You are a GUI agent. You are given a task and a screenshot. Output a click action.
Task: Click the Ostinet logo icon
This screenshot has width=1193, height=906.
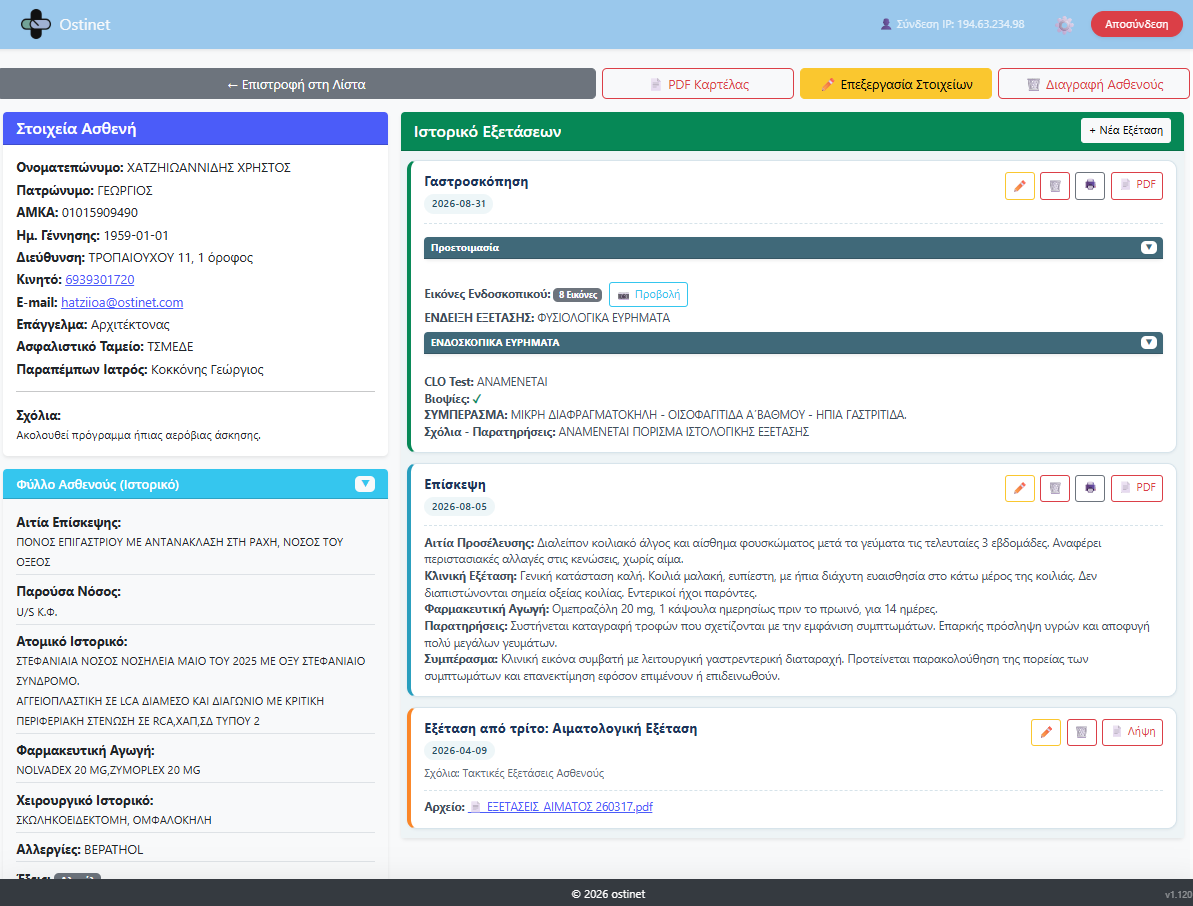35,24
